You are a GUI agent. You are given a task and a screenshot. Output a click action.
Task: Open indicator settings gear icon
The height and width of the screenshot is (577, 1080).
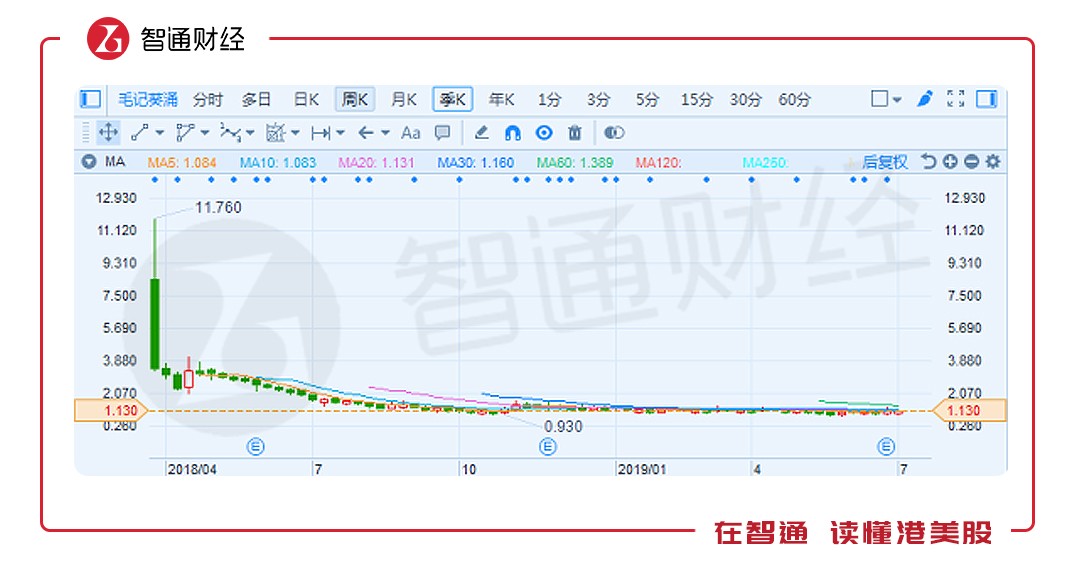point(993,162)
